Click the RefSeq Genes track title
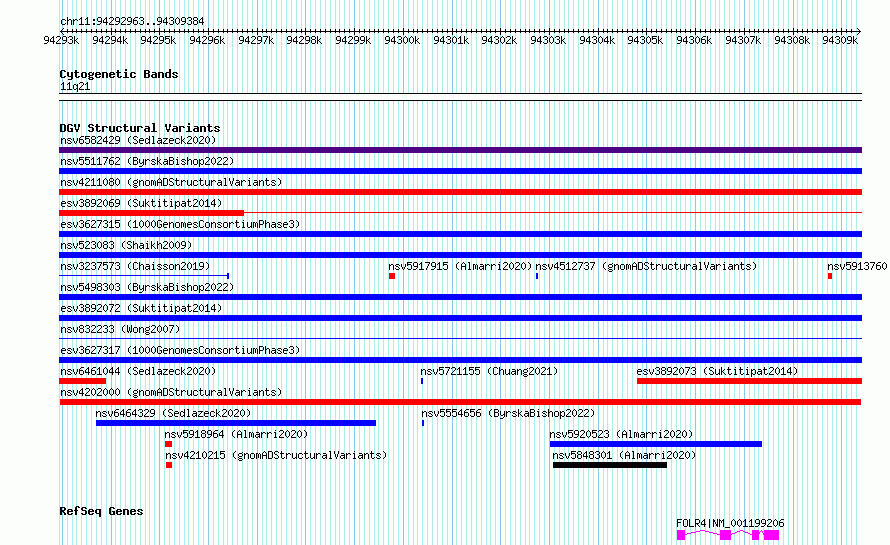The height and width of the screenshot is (545, 890). 101,511
